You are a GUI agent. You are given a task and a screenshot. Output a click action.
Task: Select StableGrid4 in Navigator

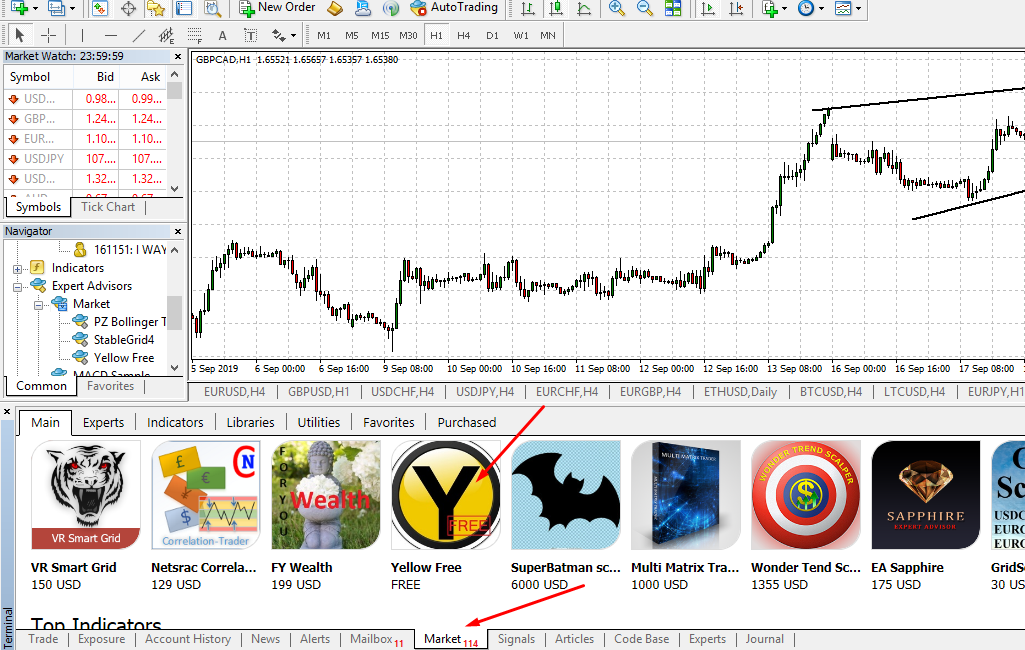click(124, 340)
